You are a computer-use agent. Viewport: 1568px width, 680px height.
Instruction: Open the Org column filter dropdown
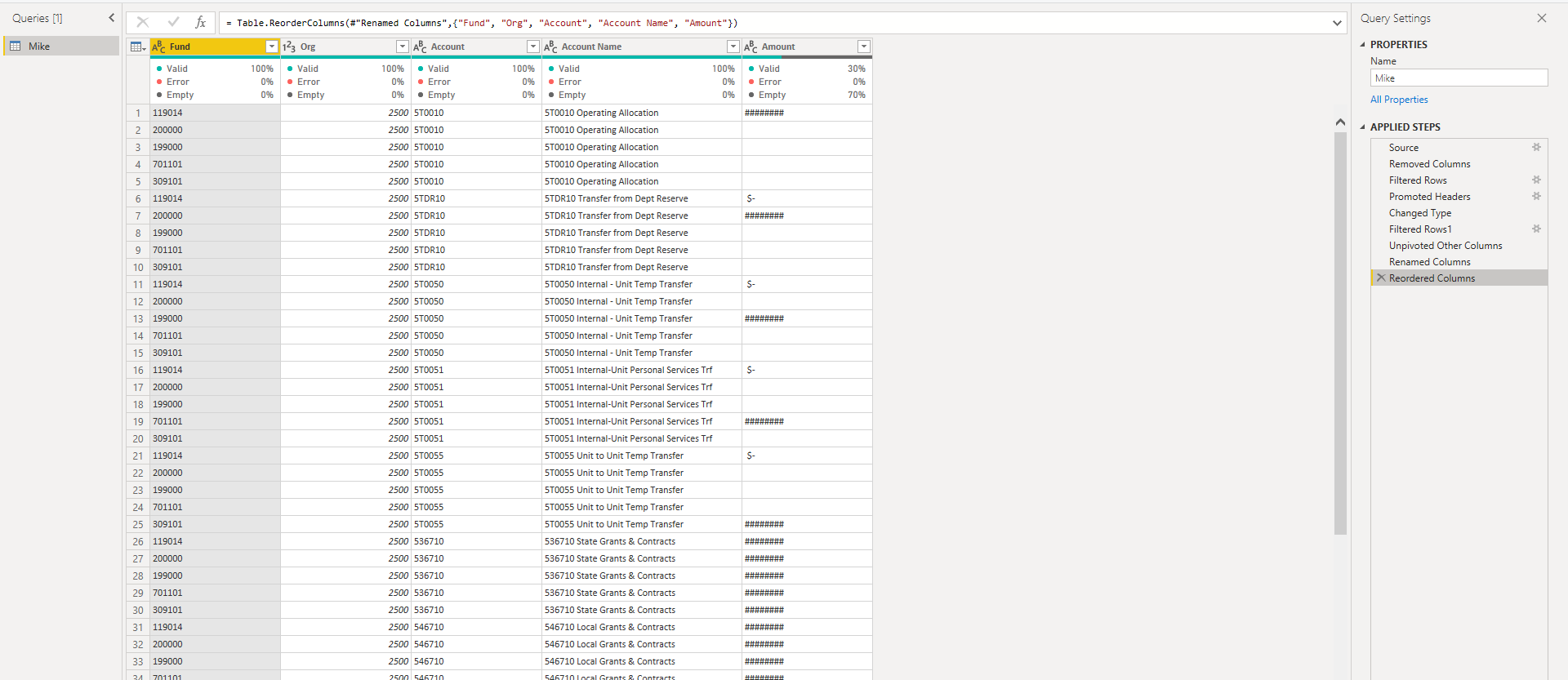point(402,47)
